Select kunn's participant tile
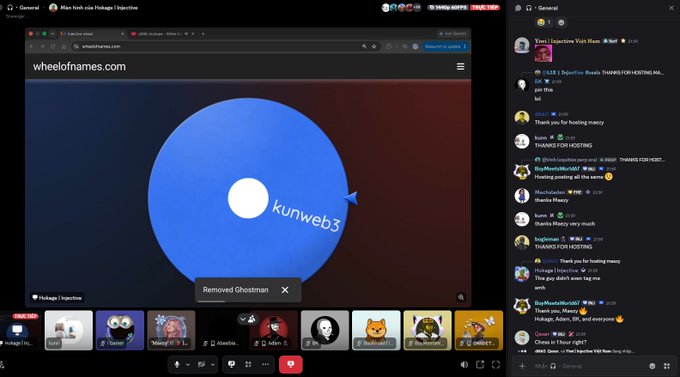The height and width of the screenshot is (377, 680). point(69,330)
